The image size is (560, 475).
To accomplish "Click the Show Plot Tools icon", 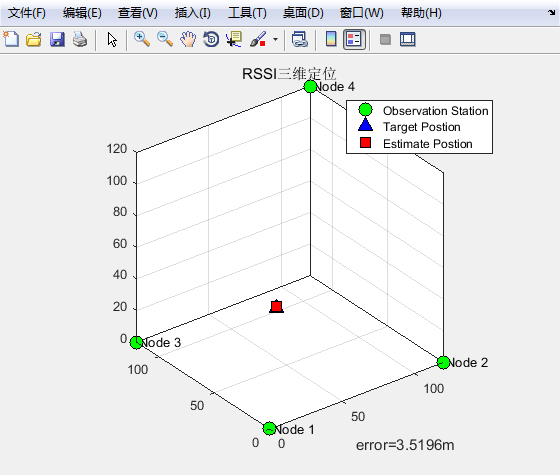I will pos(408,39).
